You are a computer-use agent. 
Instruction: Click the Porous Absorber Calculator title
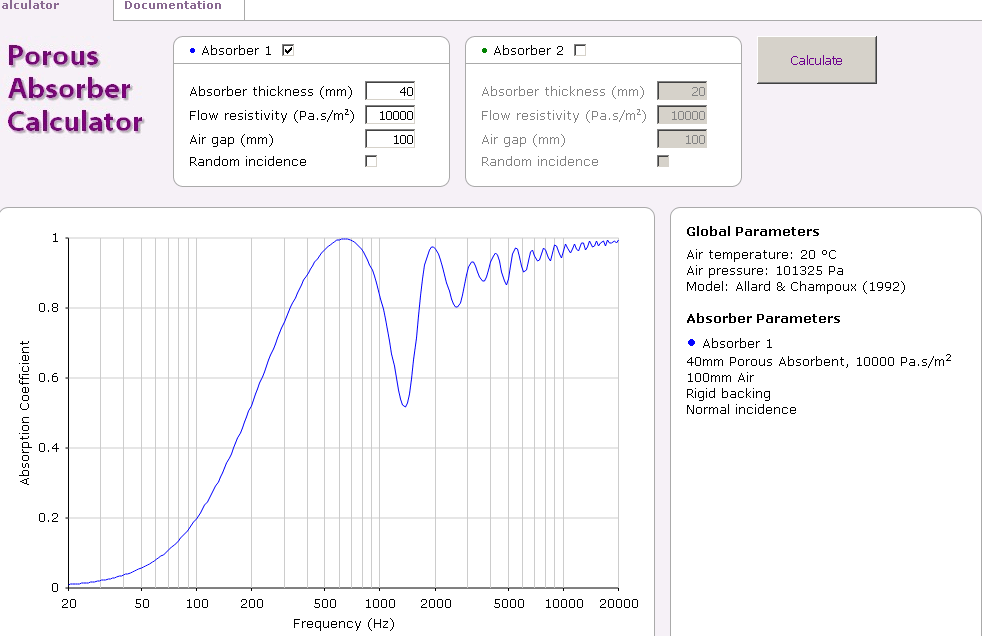pyautogui.click(x=75, y=88)
